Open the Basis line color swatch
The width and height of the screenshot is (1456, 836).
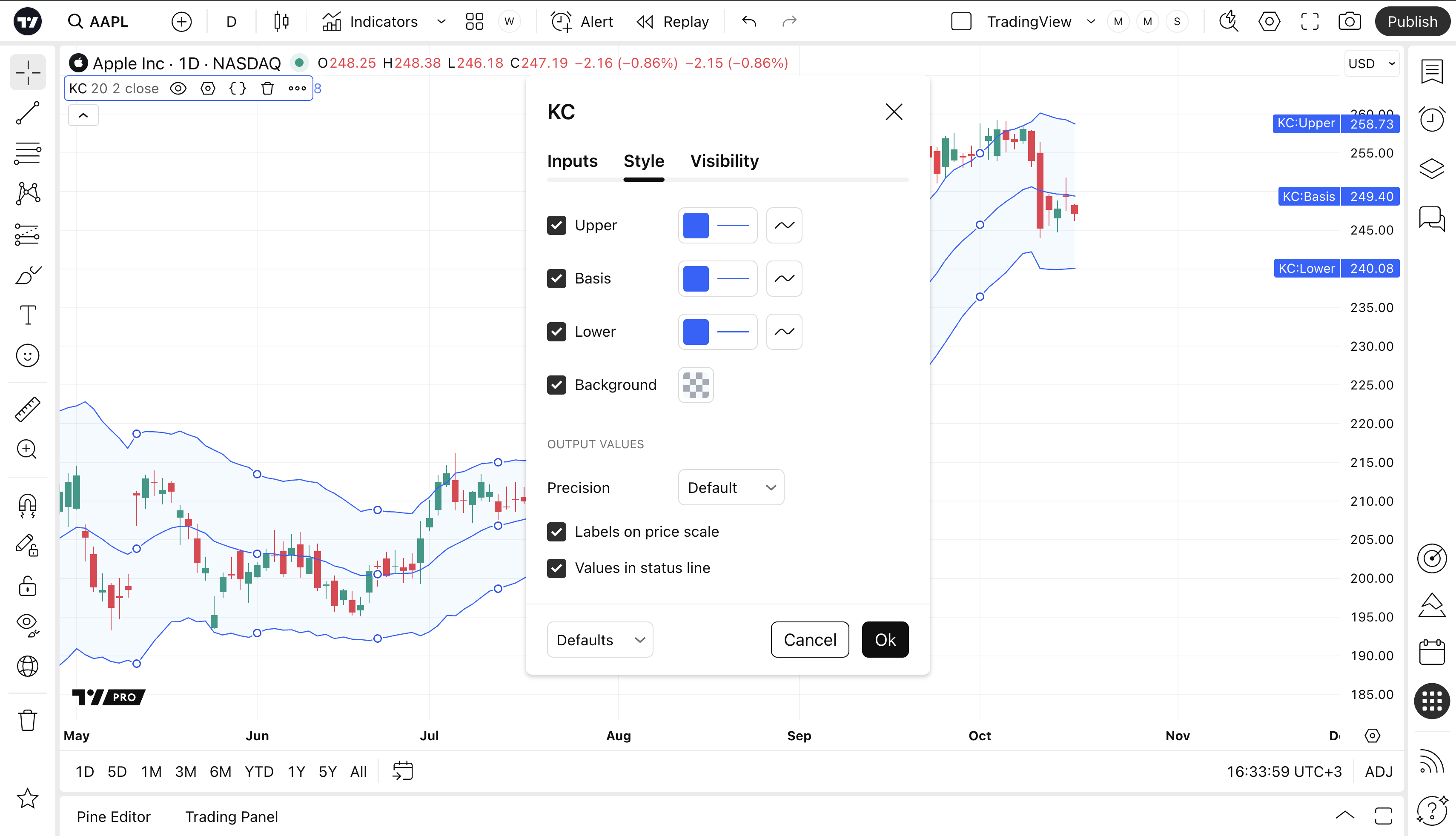(696, 278)
